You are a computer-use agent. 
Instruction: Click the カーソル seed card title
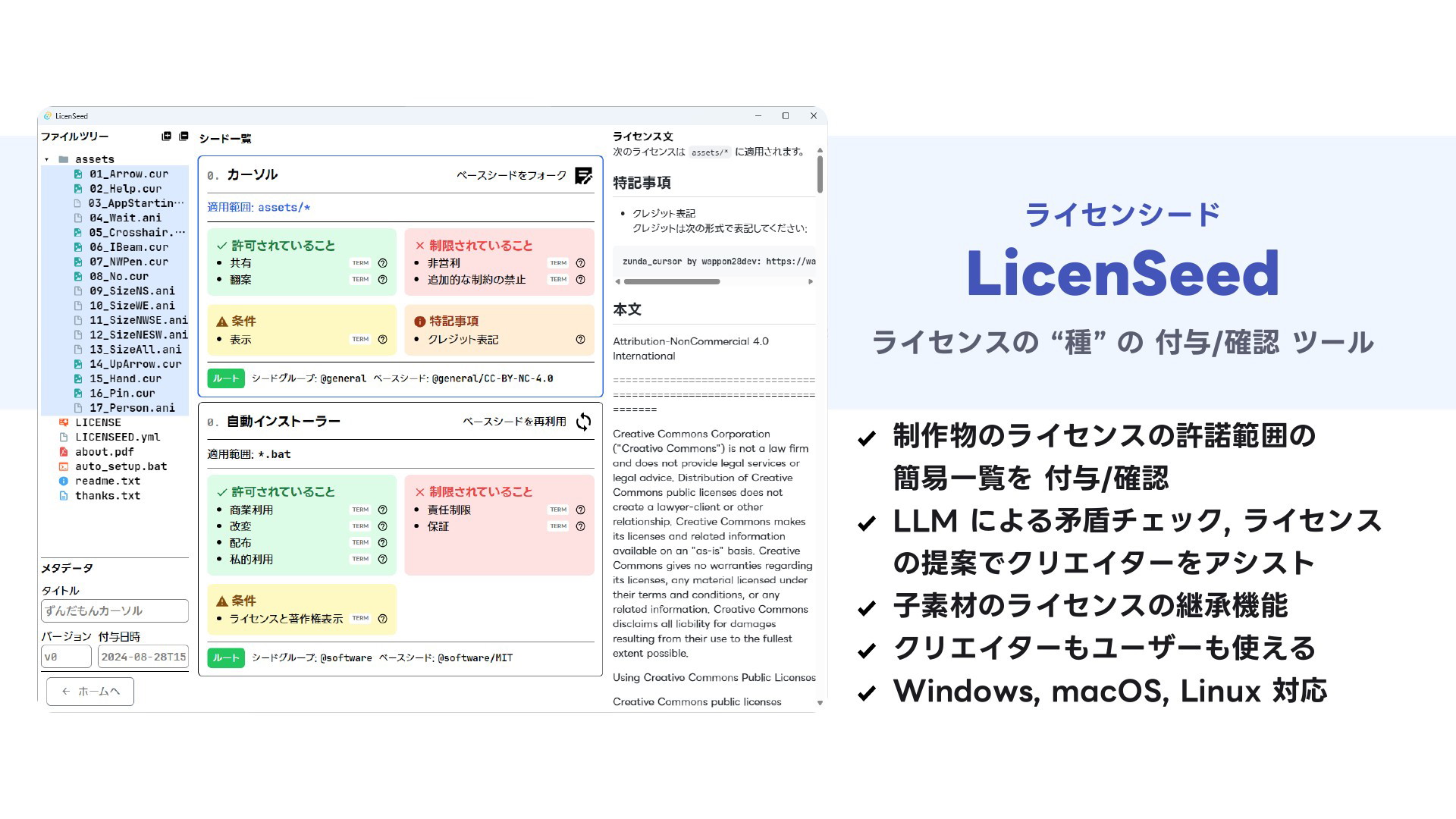(252, 175)
